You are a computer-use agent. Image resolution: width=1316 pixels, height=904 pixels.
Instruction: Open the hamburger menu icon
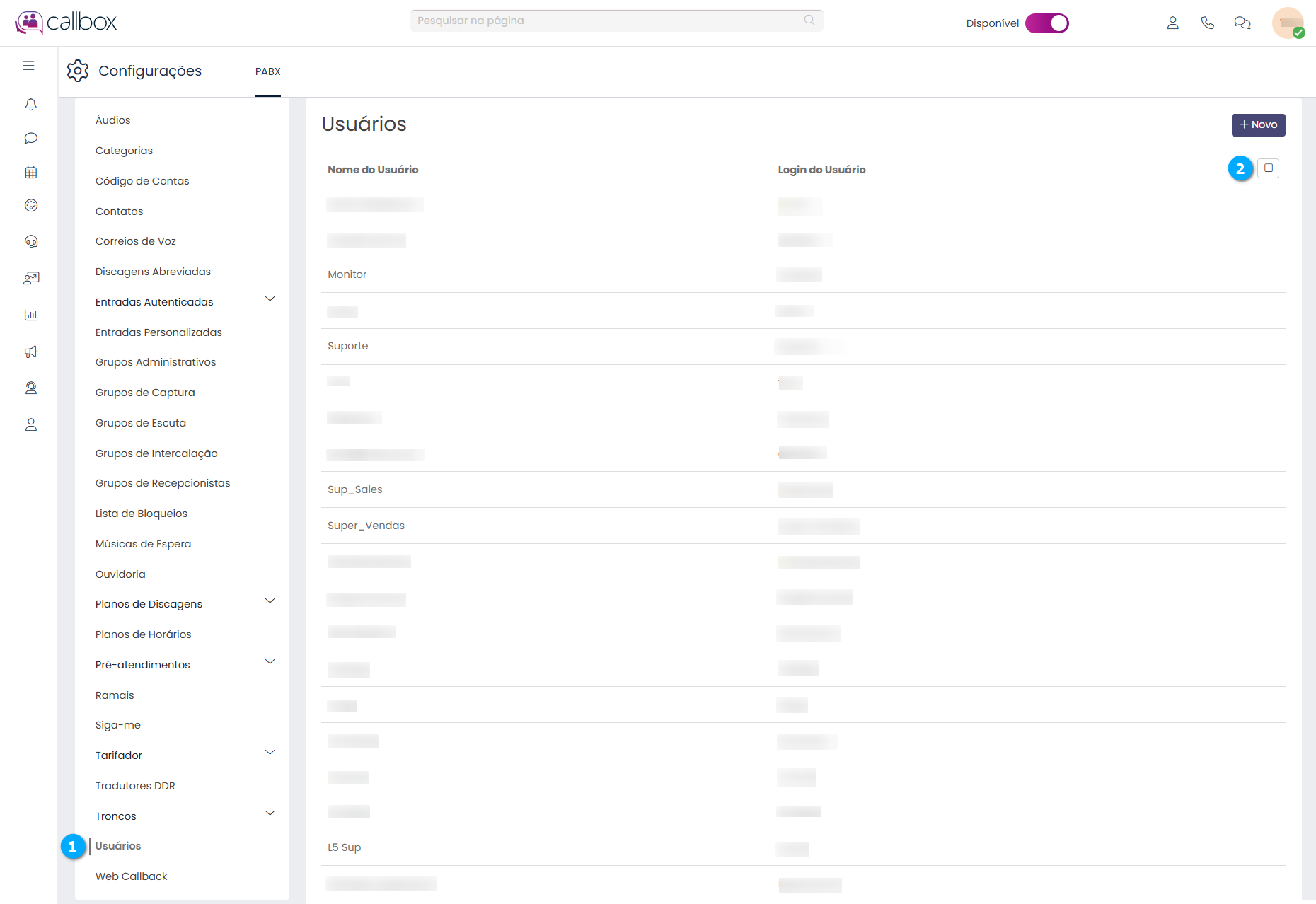(x=29, y=66)
